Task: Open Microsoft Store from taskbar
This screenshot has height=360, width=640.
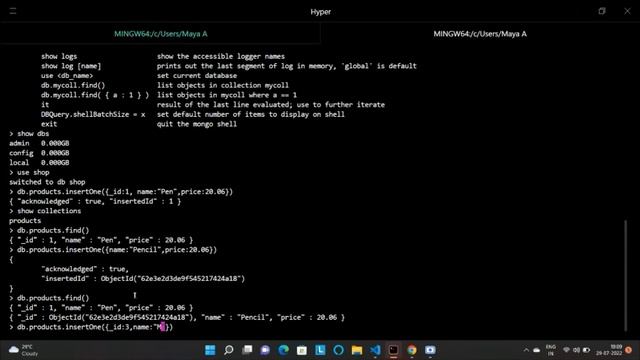Action: click(x=302, y=350)
